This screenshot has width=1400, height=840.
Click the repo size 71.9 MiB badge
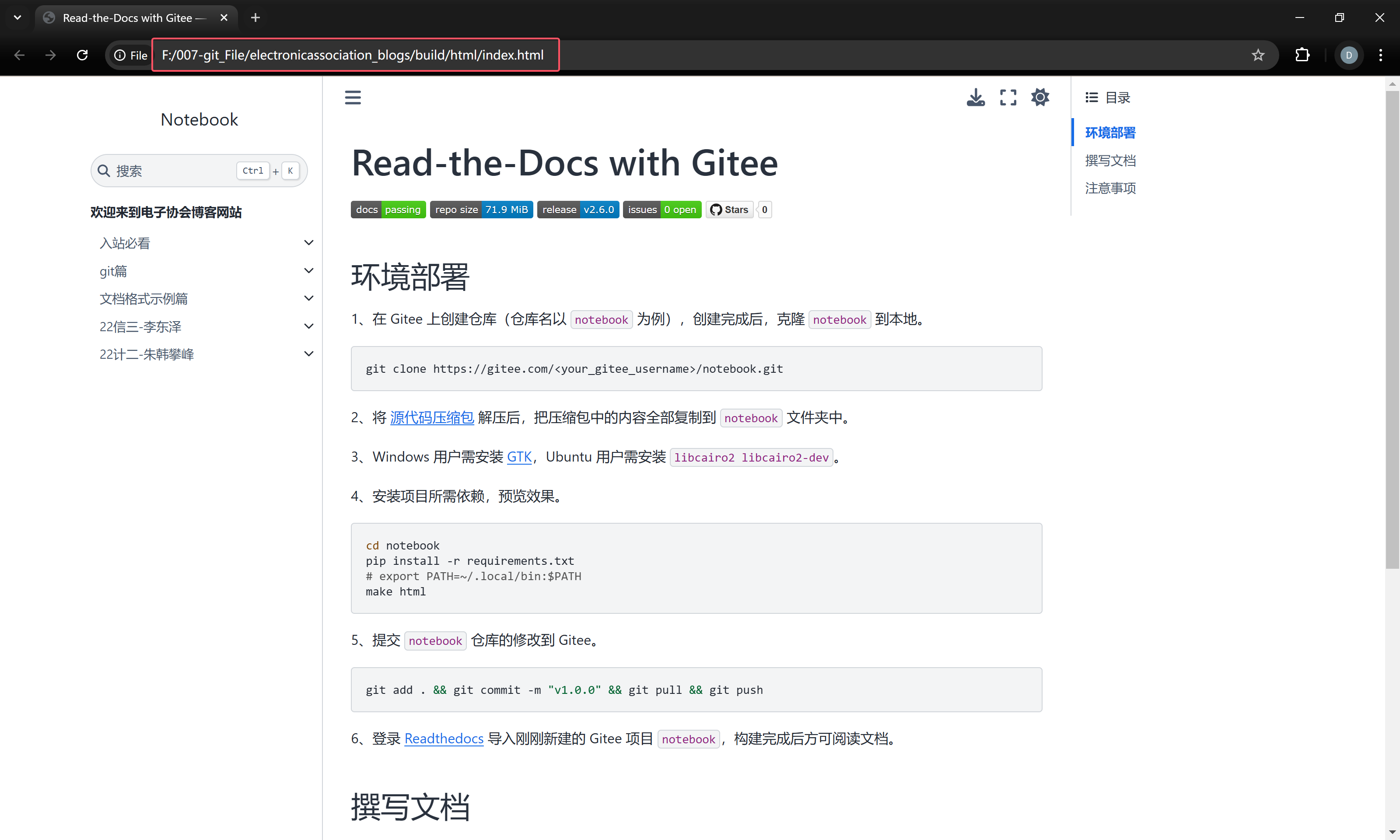tap(482, 210)
